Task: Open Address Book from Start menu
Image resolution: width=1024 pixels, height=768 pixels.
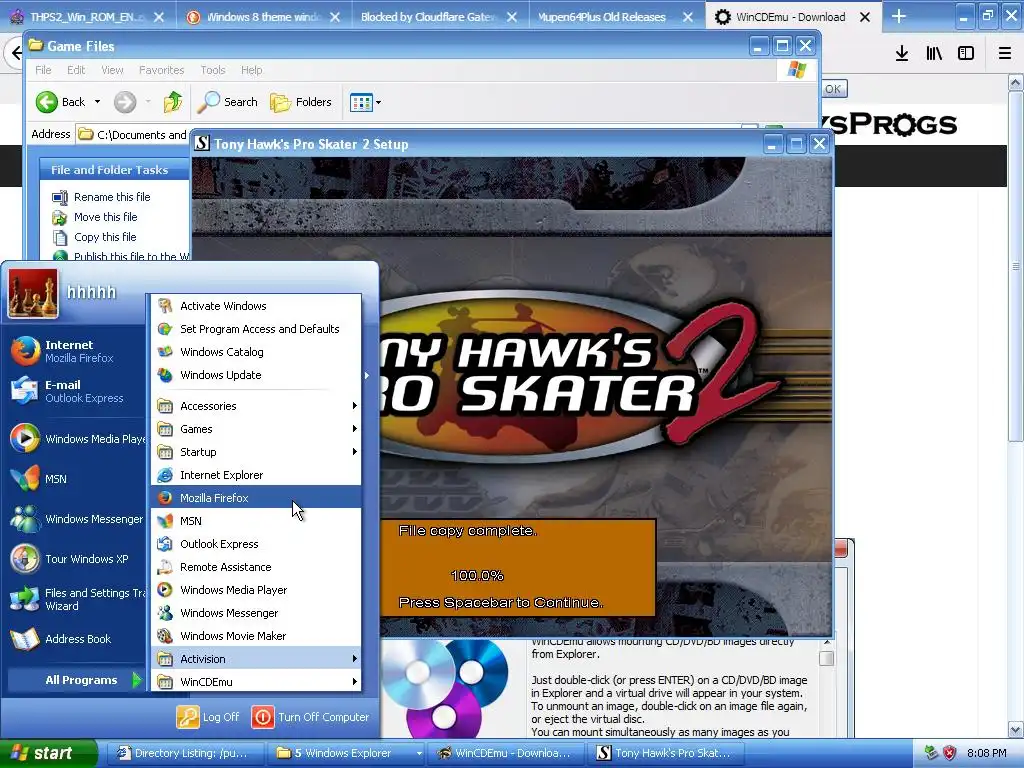Action: pyautogui.click(x=76, y=639)
